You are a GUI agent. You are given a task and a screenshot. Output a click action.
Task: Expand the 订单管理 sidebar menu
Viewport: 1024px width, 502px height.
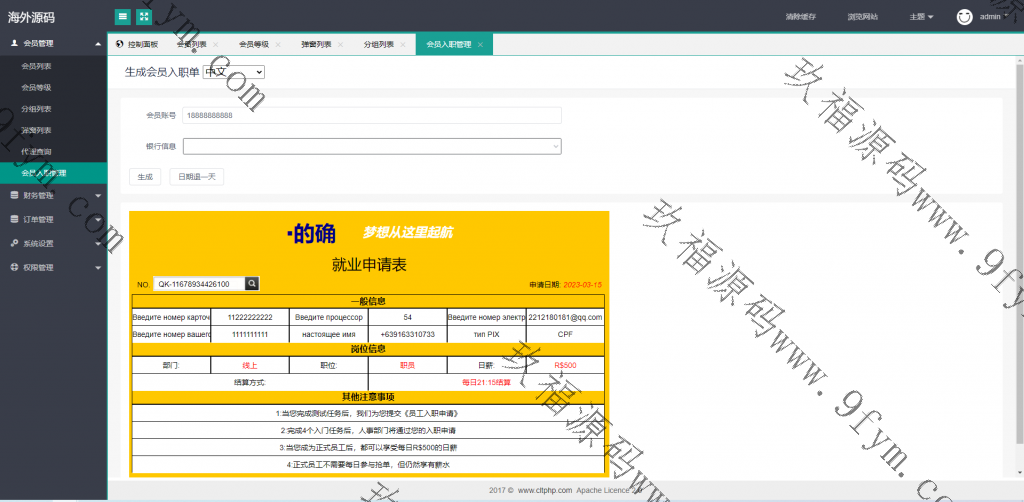[x=53, y=219]
